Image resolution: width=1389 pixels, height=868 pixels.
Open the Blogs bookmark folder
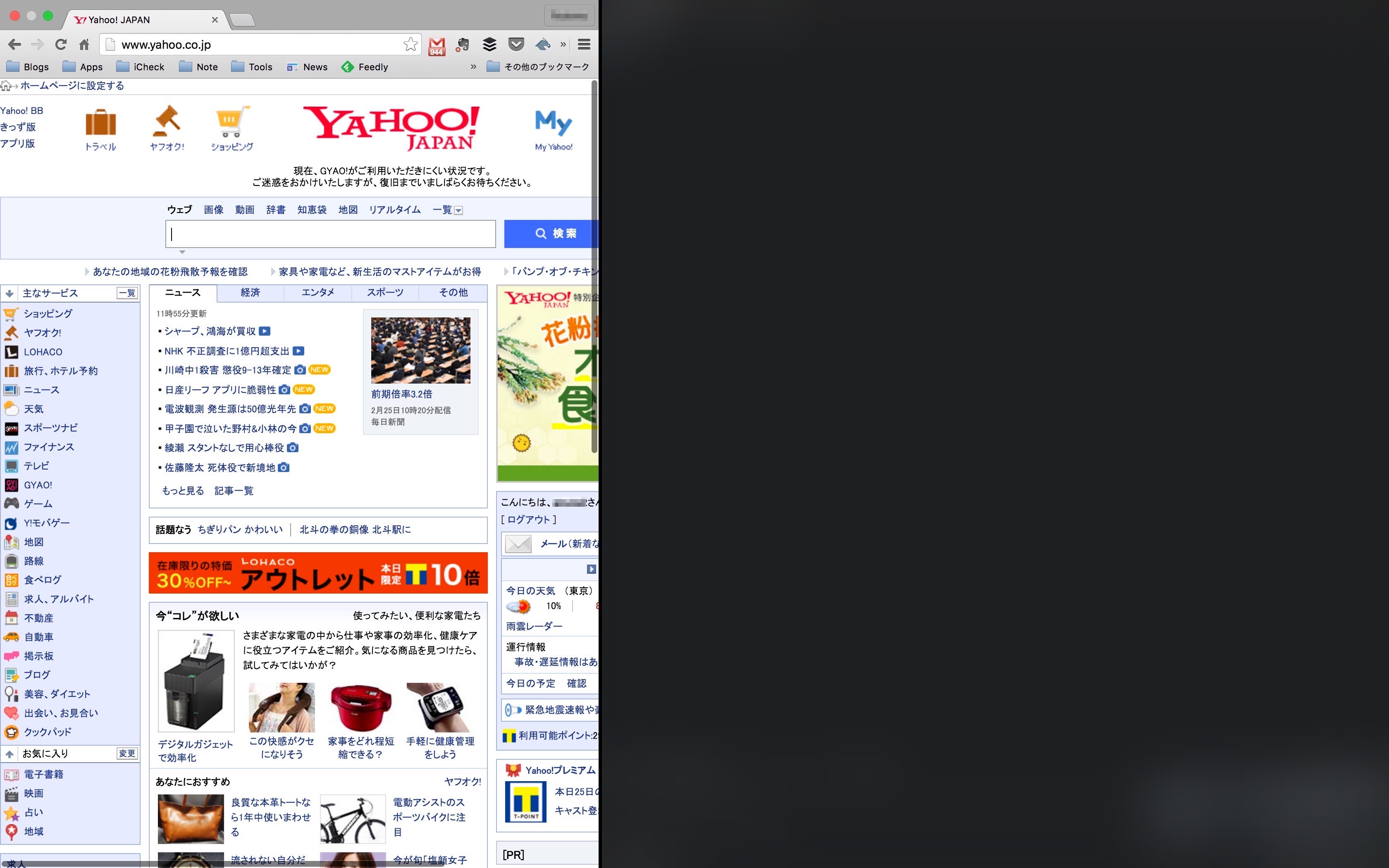click(x=28, y=67)
